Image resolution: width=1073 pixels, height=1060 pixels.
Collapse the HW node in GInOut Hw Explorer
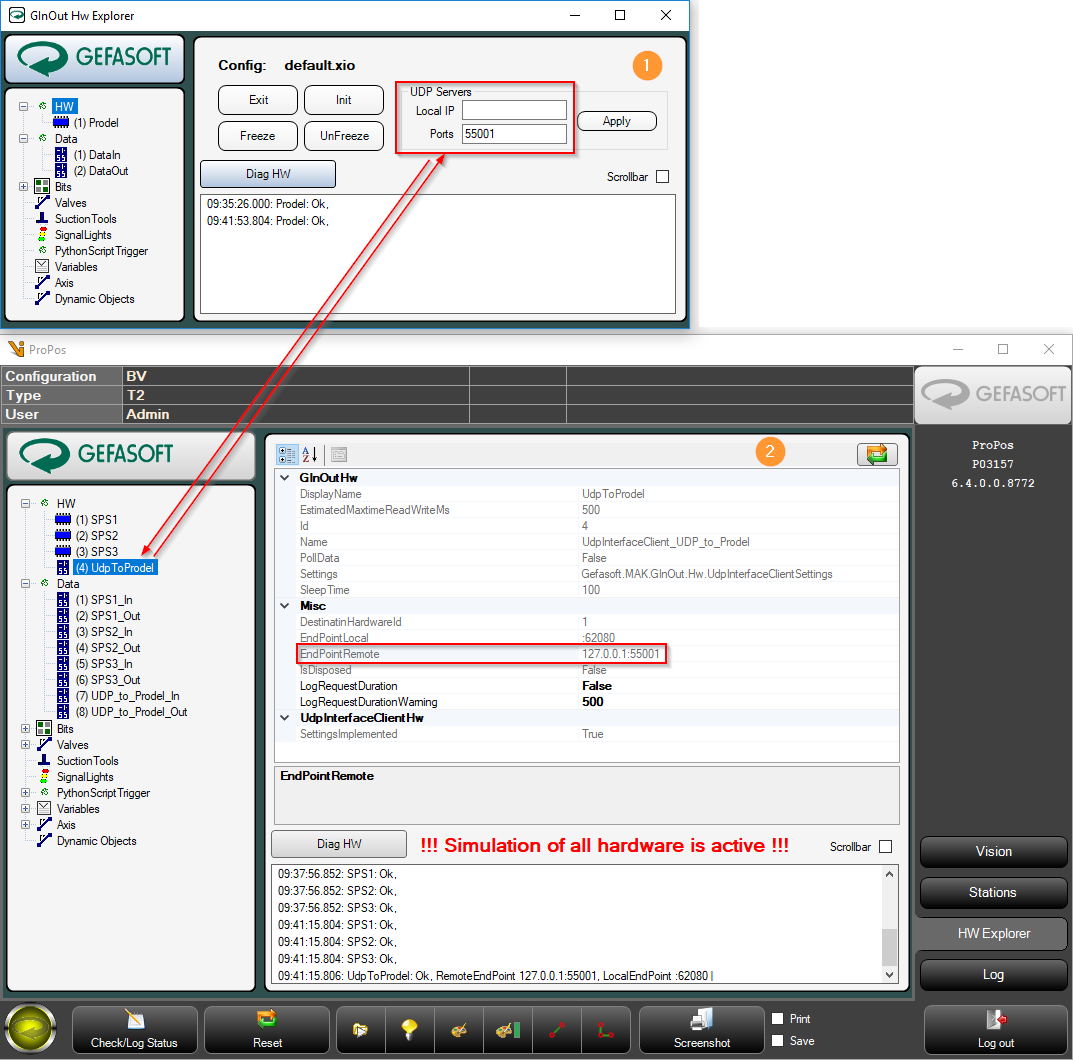coord(23,106)
